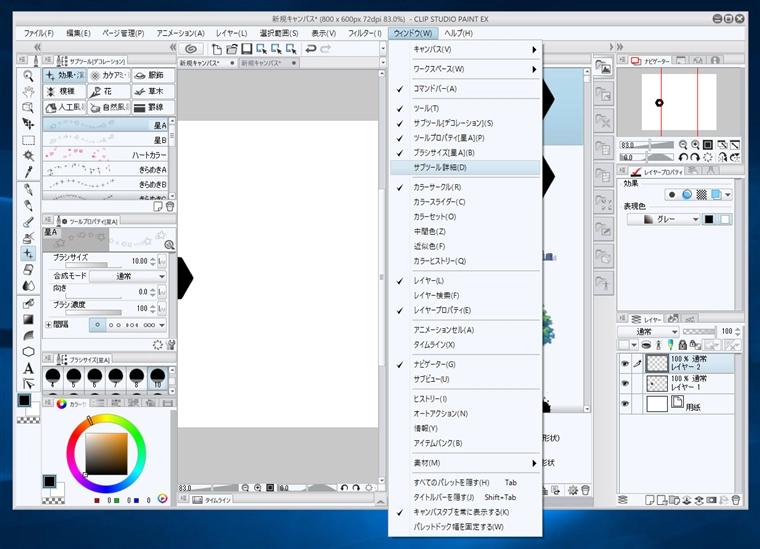Uncheck ツール(T) in Window menu
The height and width of the screenshot is (549, 760).
pos(465,109)
